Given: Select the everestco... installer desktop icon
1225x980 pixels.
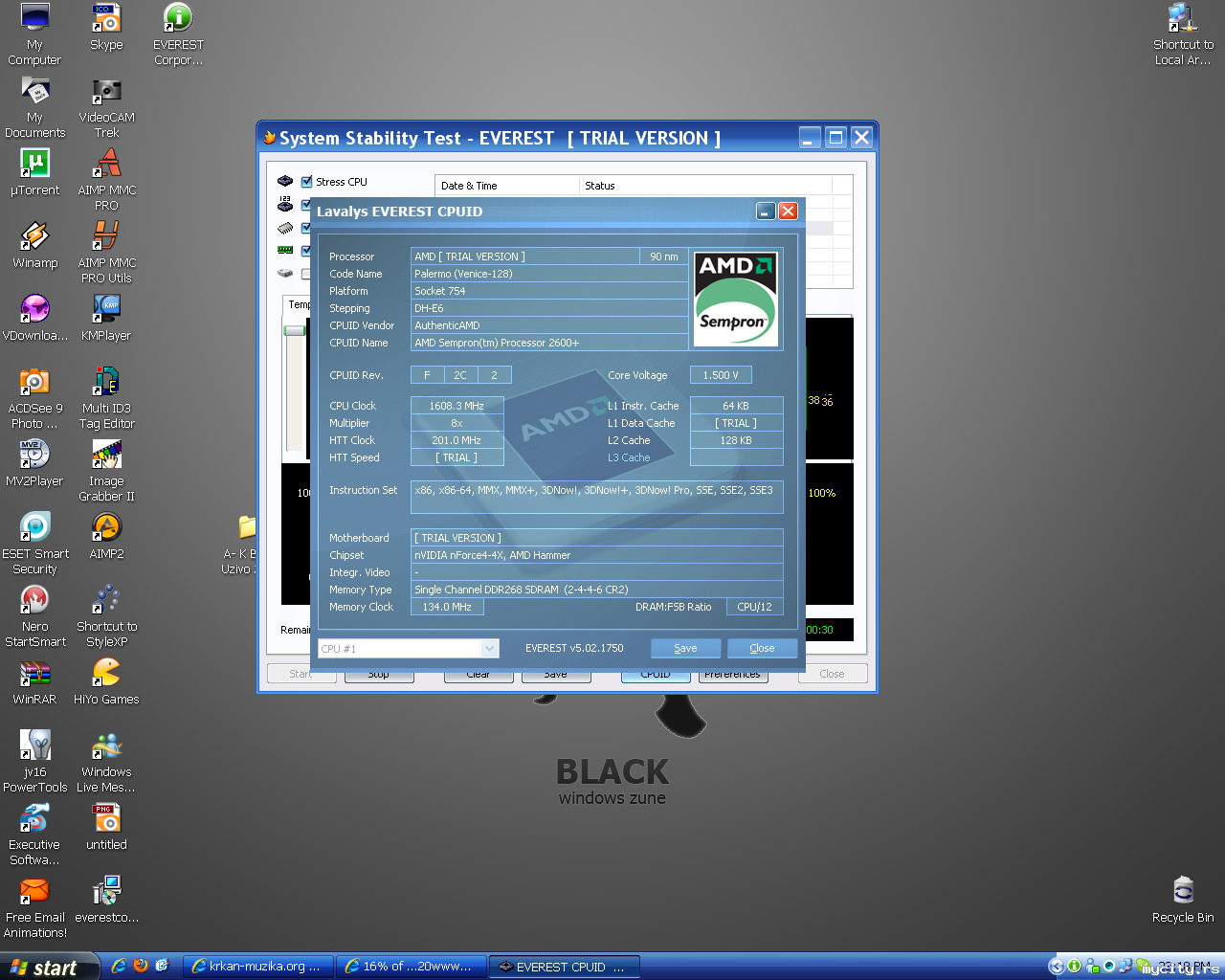Looking at the screenshot, I should (x=106, y=900).
